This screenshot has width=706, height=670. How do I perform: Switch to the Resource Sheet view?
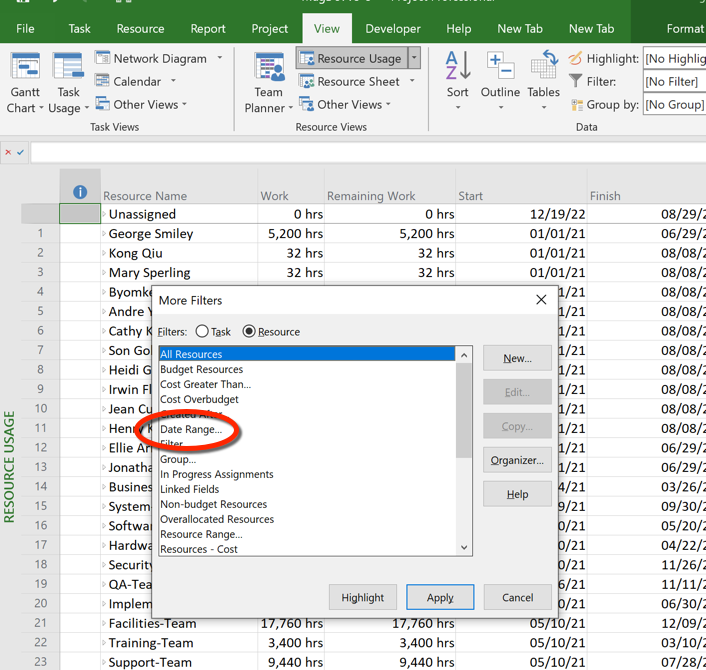pyautogui.click(x=350, y=81)
